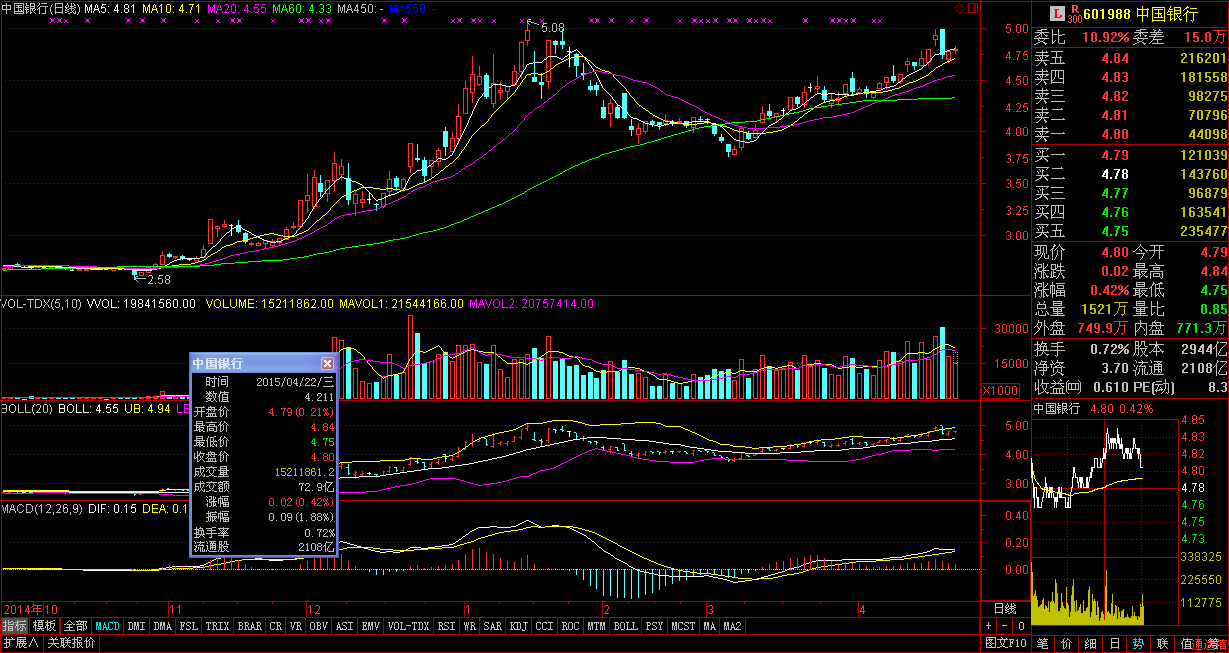Open the 日线 period selector
Viewport: 1229px width, 653px height.
click(1004, 608)
